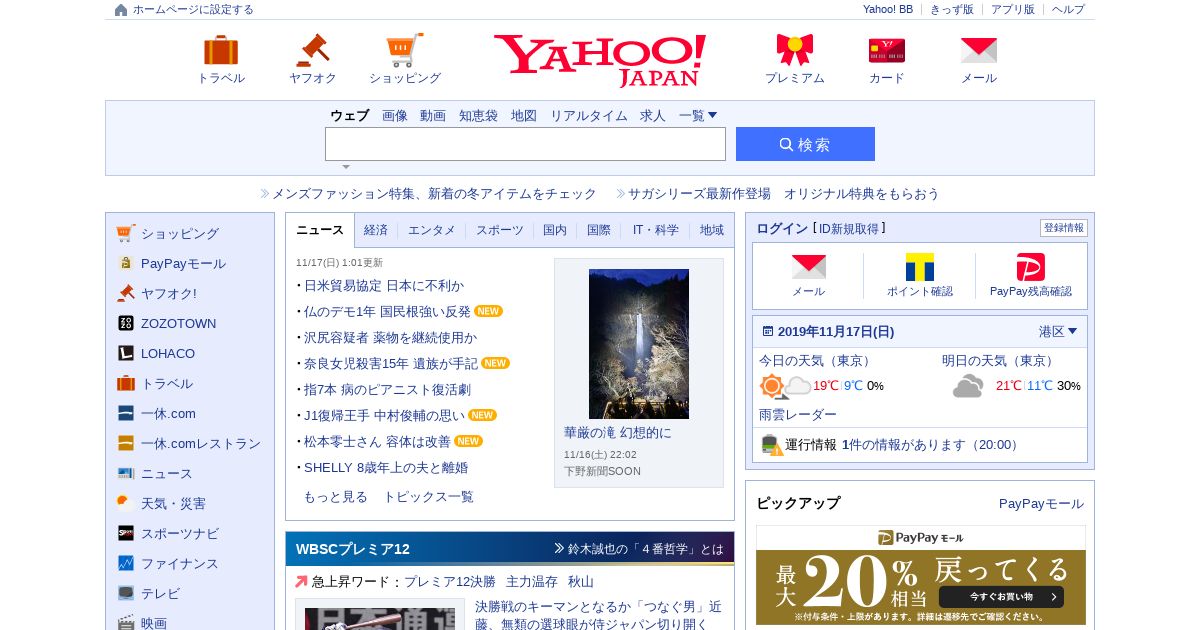Image resolution: width=1200 pixels, height=630 pixels.
Task: Click the sidebar ショッピング cart icon
Action: click(x=125, y=233)
